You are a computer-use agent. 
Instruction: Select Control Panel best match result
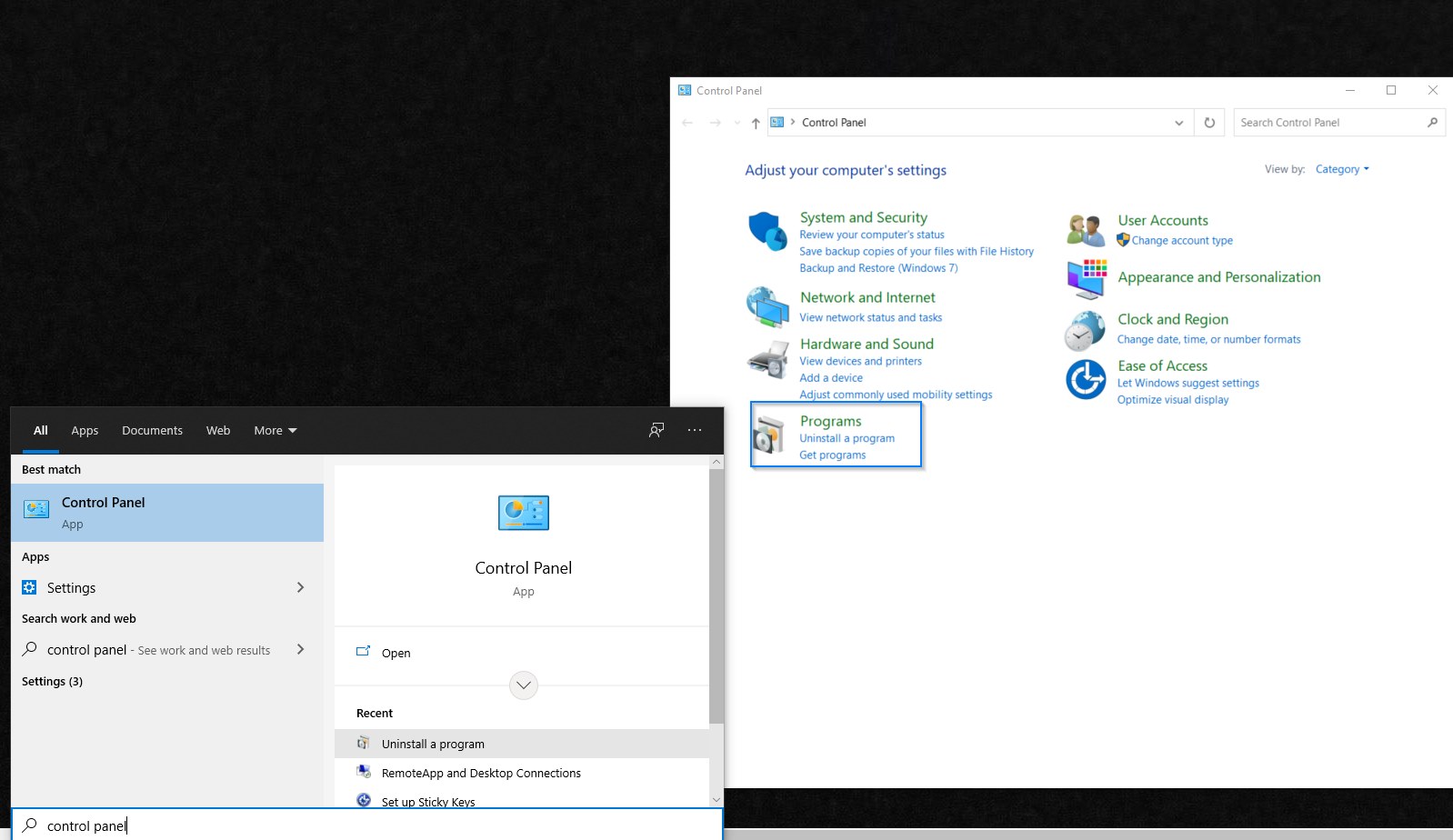click(x=167, y=513)
